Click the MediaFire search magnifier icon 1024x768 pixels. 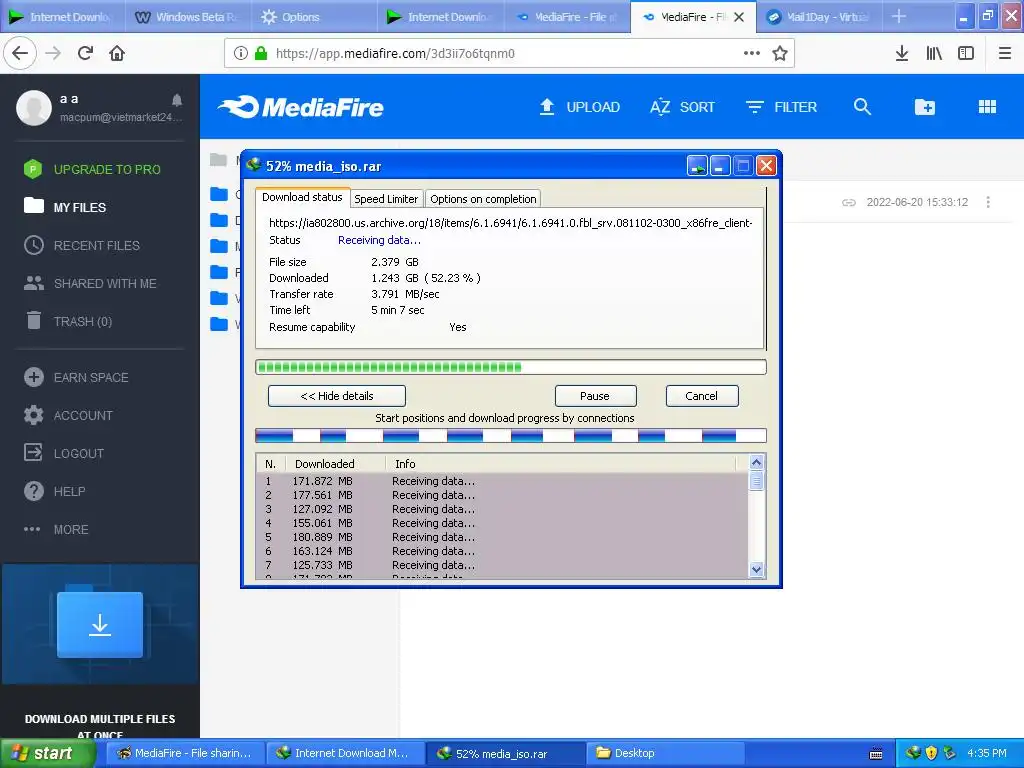point(862,107)
